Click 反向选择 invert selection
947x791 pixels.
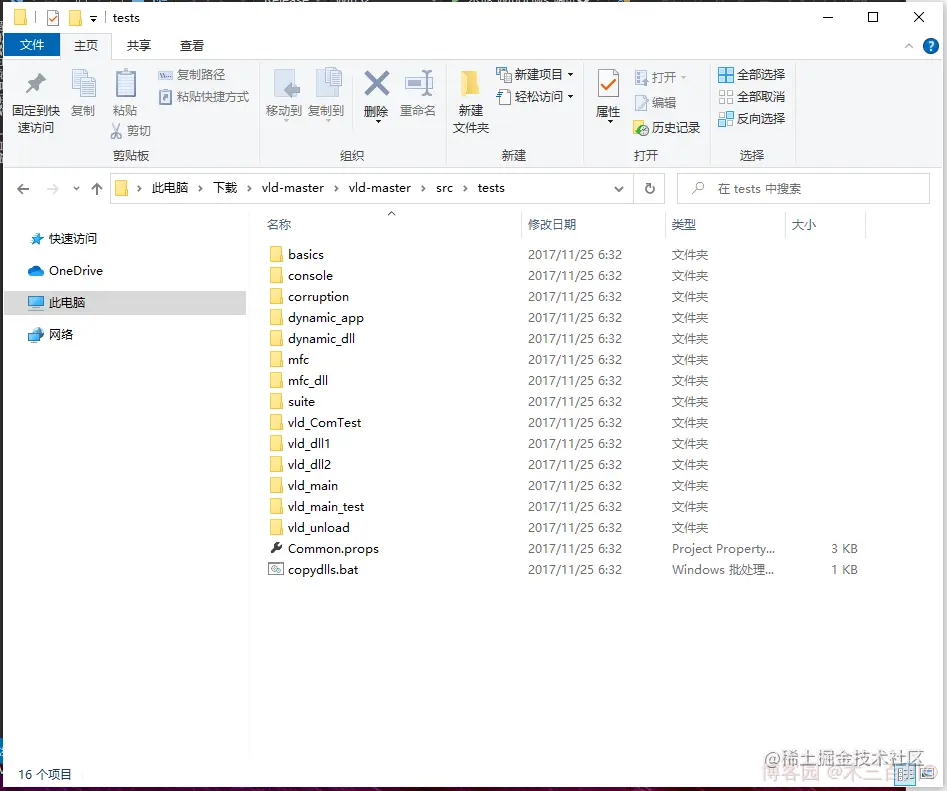(751, 118)
